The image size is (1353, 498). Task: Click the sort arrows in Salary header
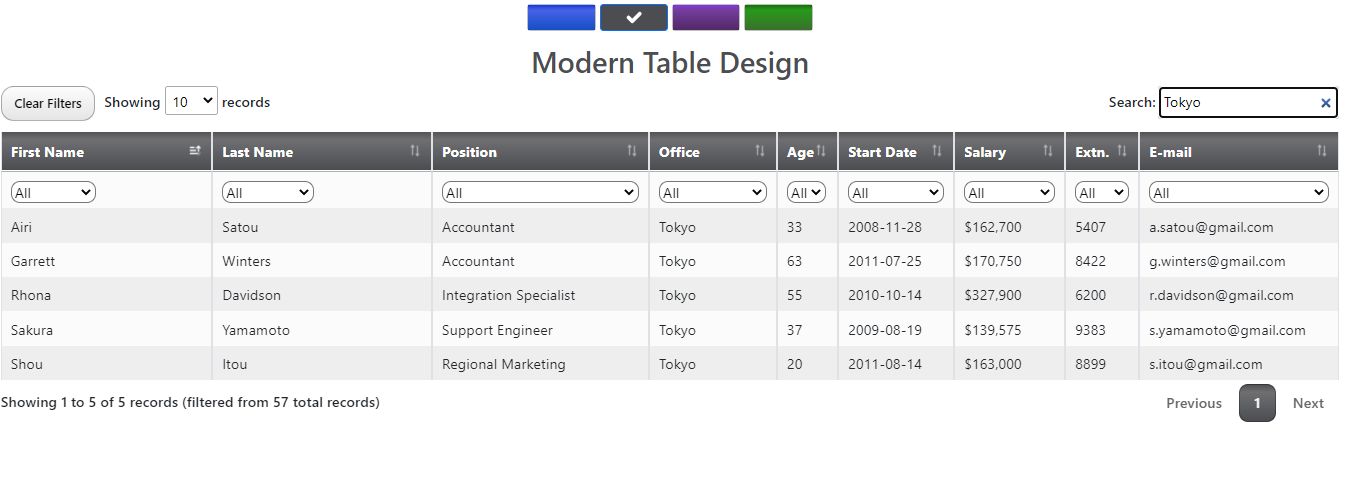pos(1048,151)
